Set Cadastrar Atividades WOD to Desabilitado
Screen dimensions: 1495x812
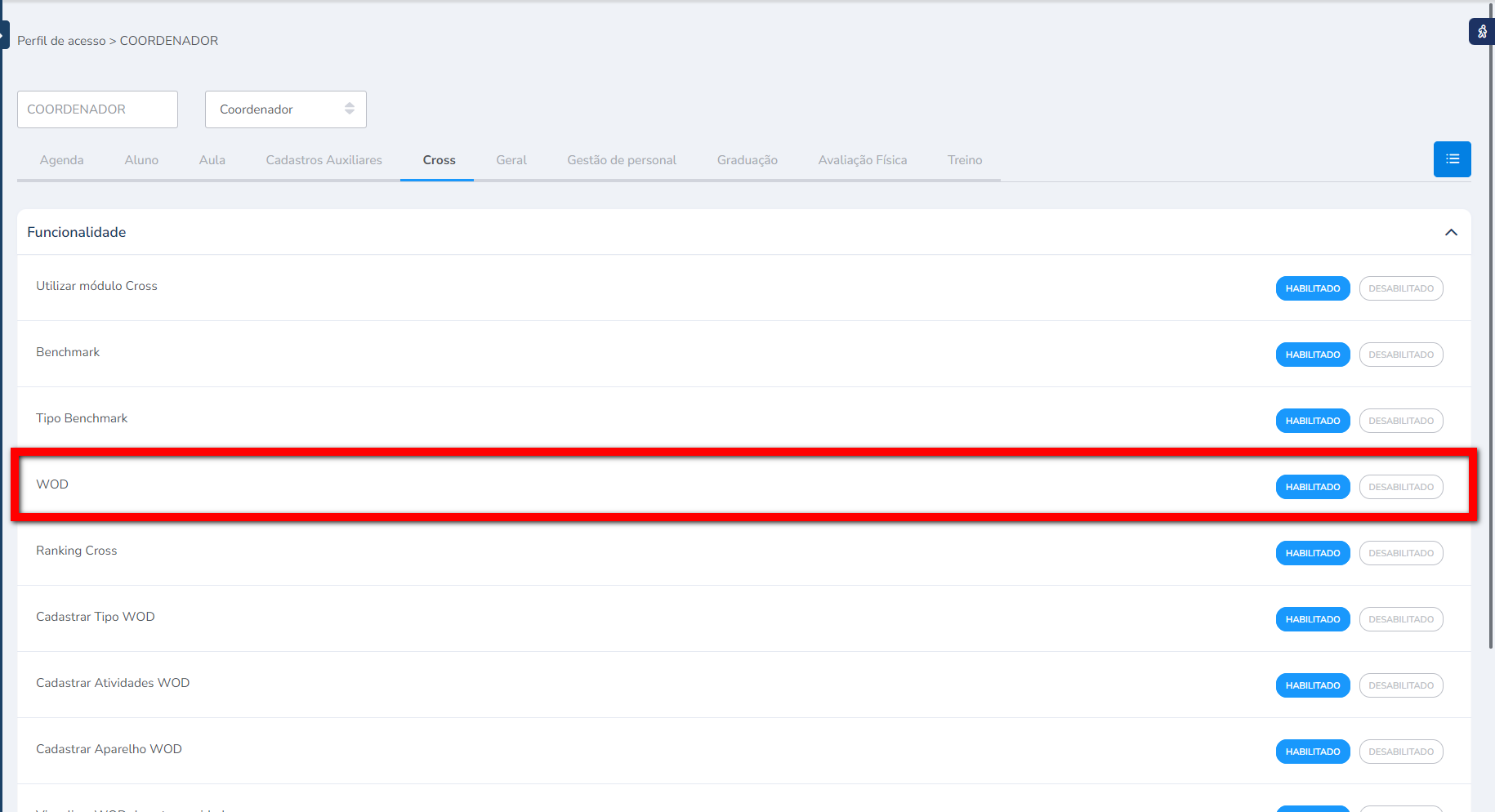[1400, 685]
